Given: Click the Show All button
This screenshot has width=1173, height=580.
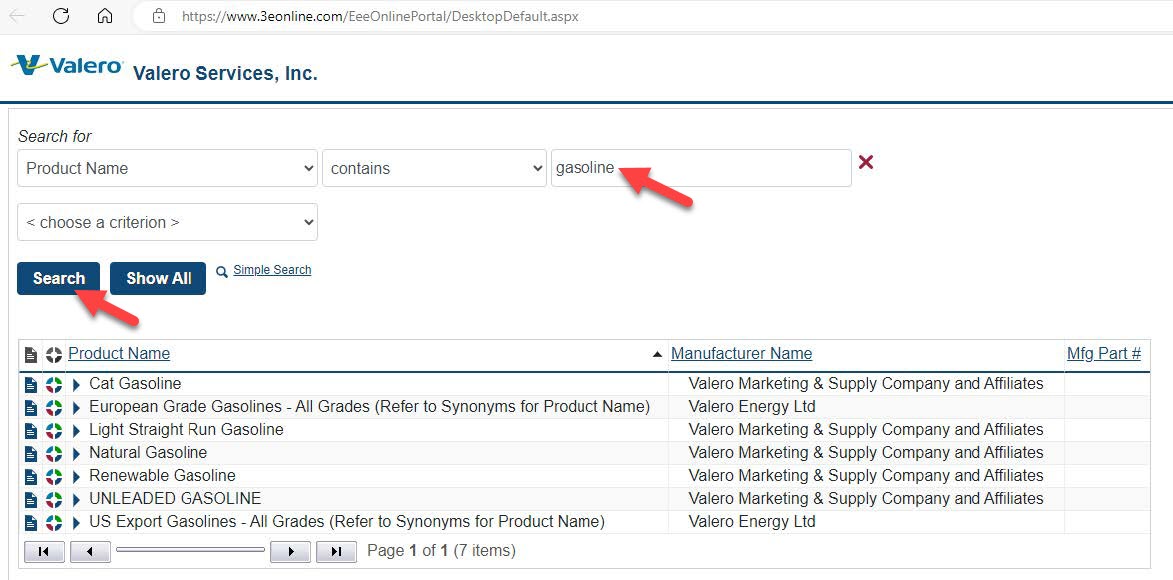Looking at the screenshot, I should pyautogui.click(x=158, y=278).
